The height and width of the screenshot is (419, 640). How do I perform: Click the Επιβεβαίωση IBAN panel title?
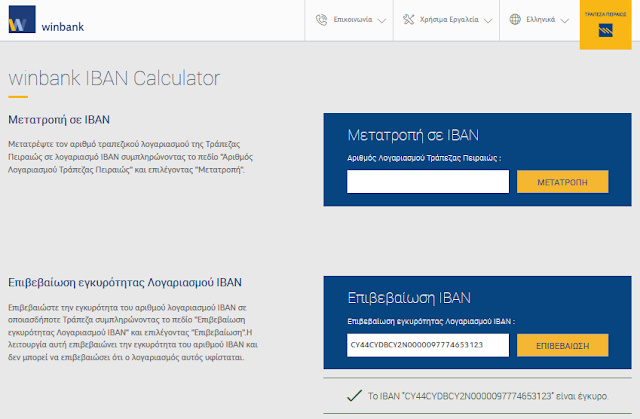point(409,298)
